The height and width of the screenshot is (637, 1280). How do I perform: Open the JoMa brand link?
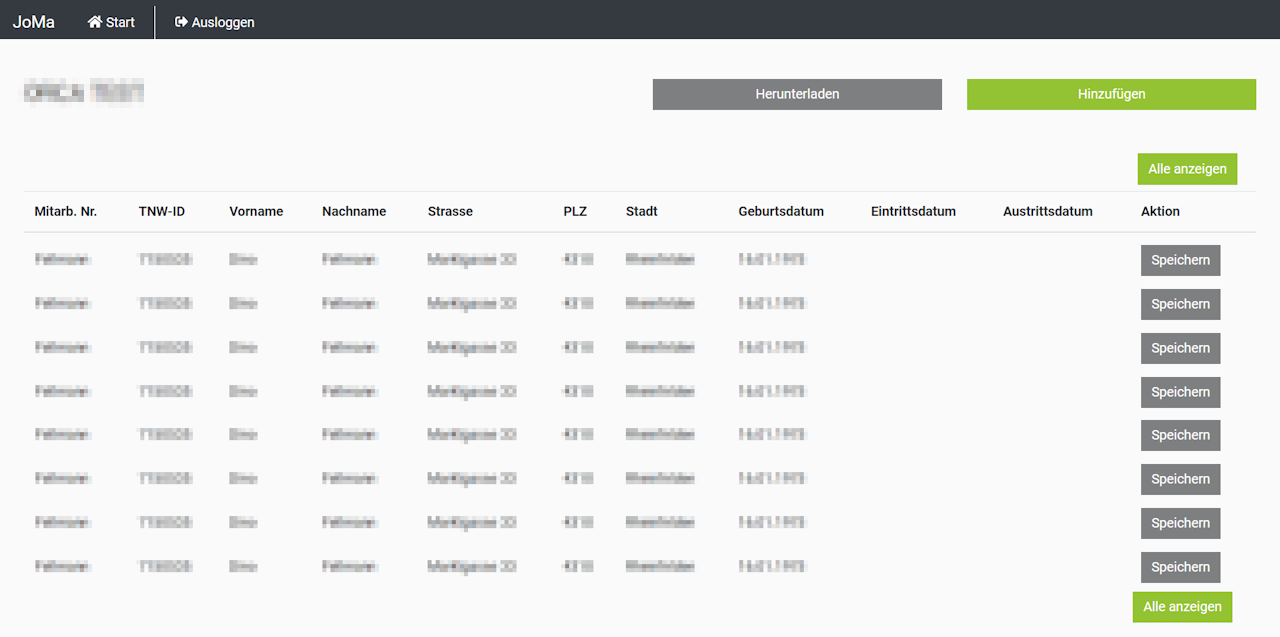34,21
